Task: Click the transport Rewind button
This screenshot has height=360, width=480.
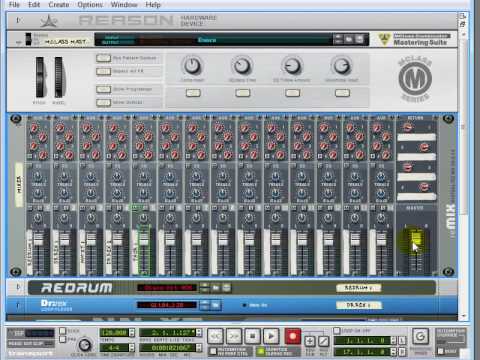Action: 215,337
